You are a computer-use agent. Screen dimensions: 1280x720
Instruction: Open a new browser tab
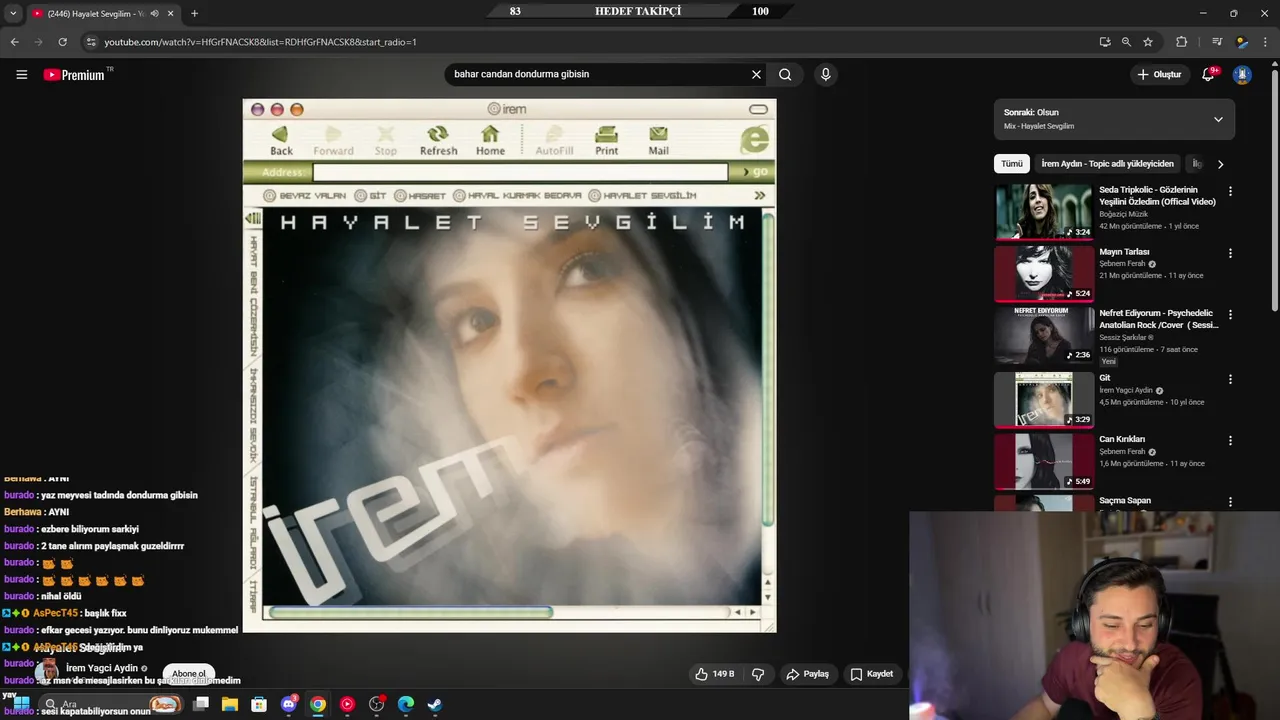194,13
